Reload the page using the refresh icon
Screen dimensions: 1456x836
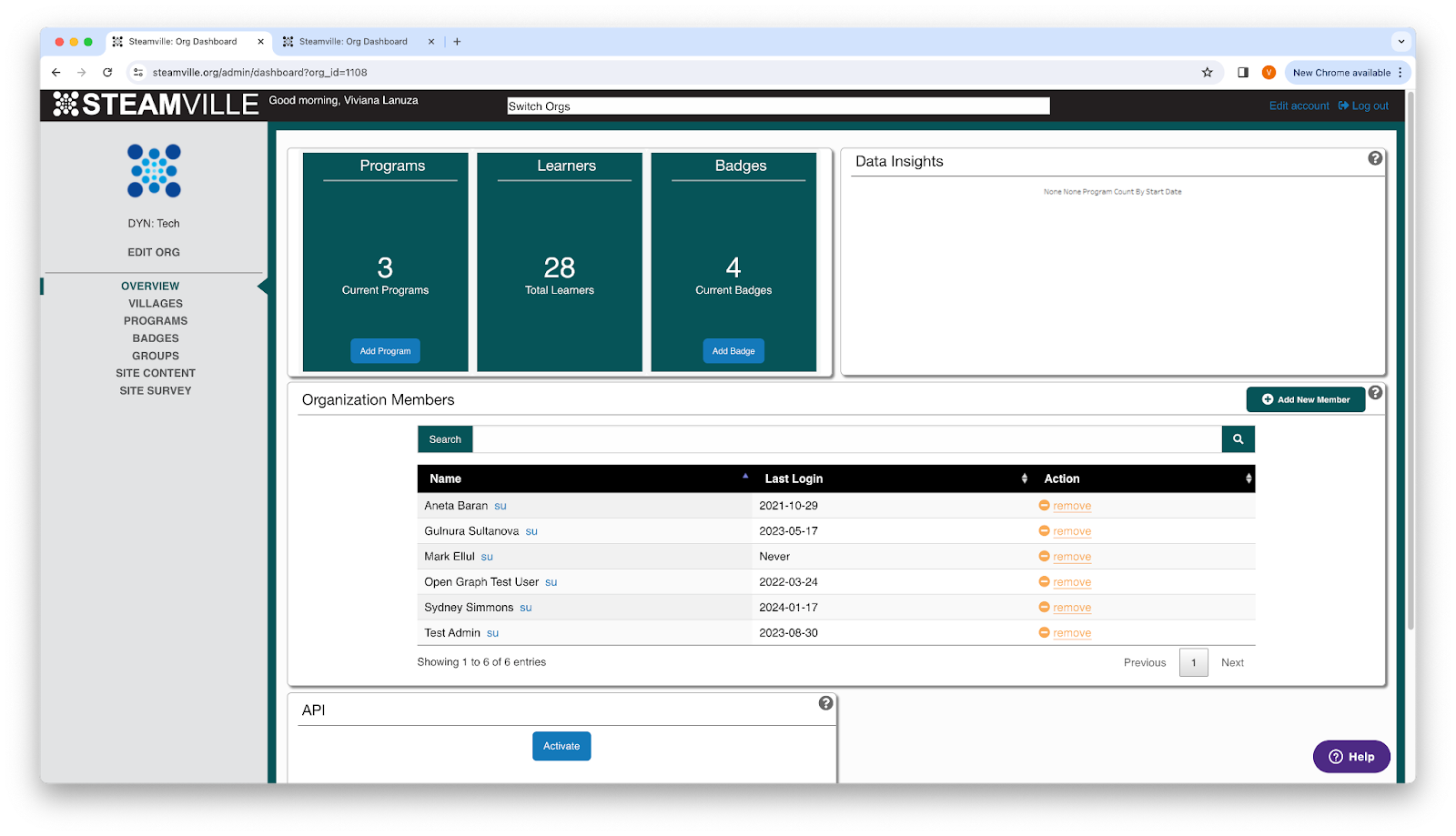point(107,73)
